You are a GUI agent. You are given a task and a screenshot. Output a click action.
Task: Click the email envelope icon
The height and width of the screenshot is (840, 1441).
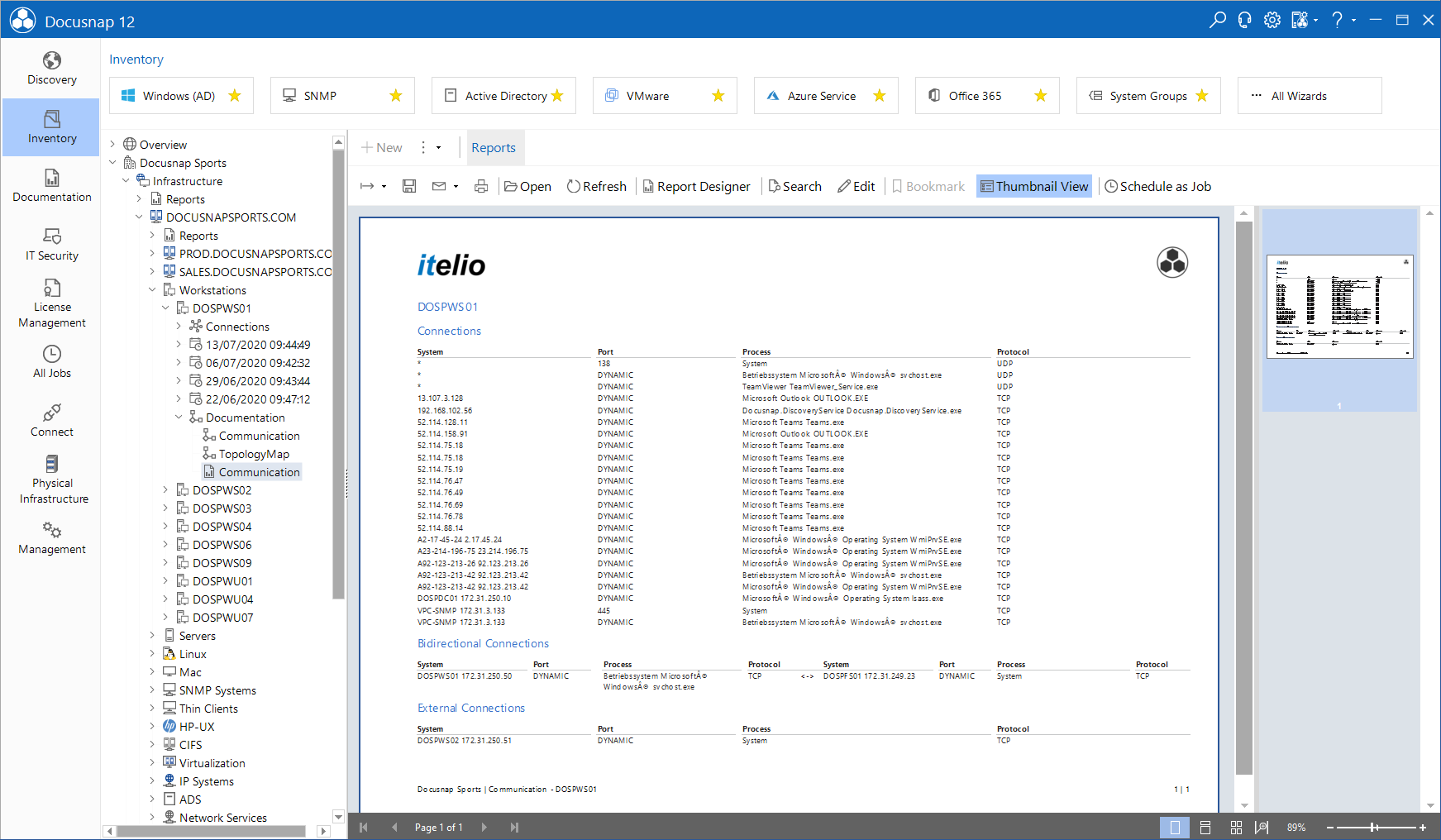[x=439, y=186]
